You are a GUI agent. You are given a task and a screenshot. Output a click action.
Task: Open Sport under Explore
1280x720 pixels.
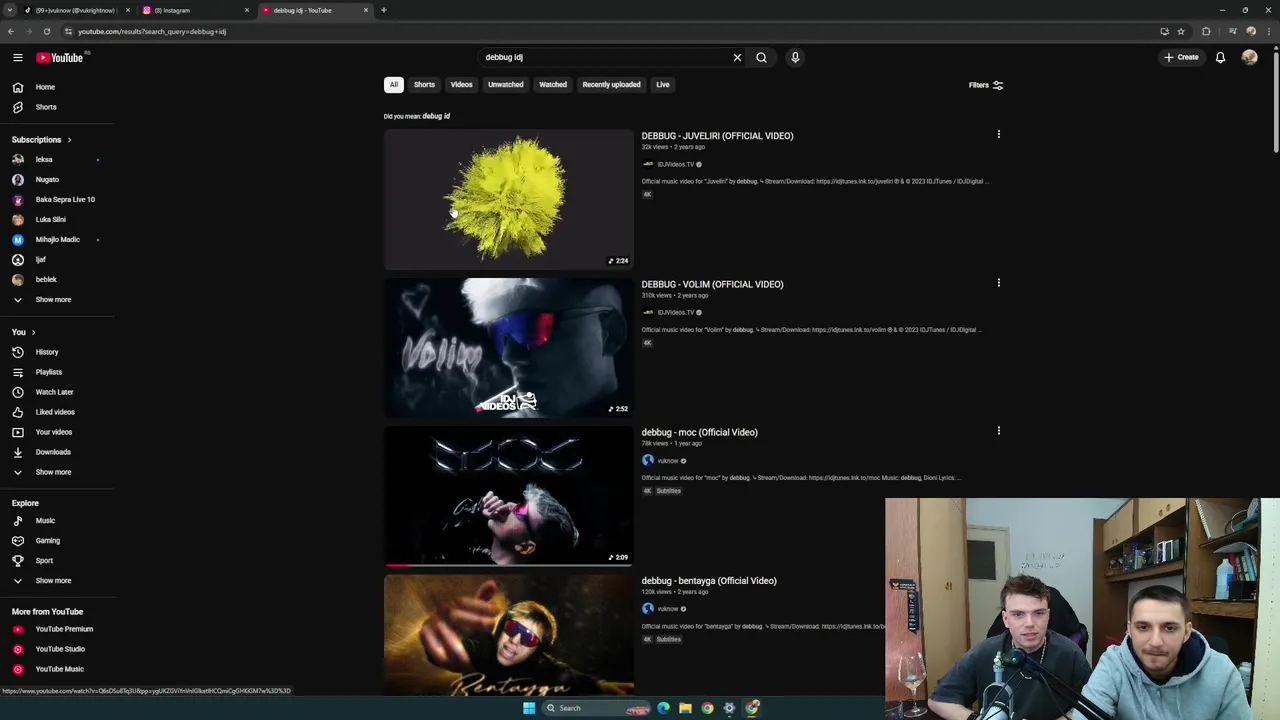click(56, 561)
